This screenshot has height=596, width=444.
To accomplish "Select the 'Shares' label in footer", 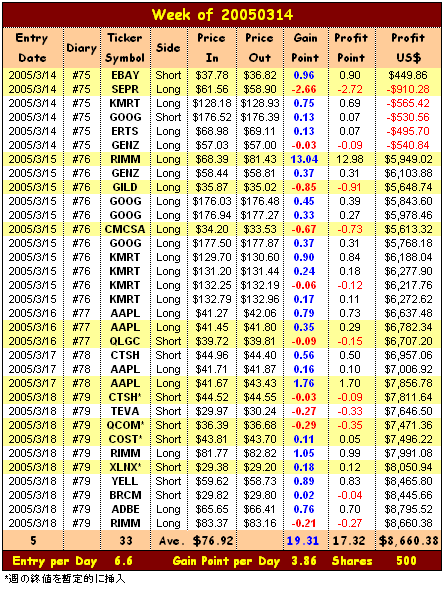I will coord(352,561).
